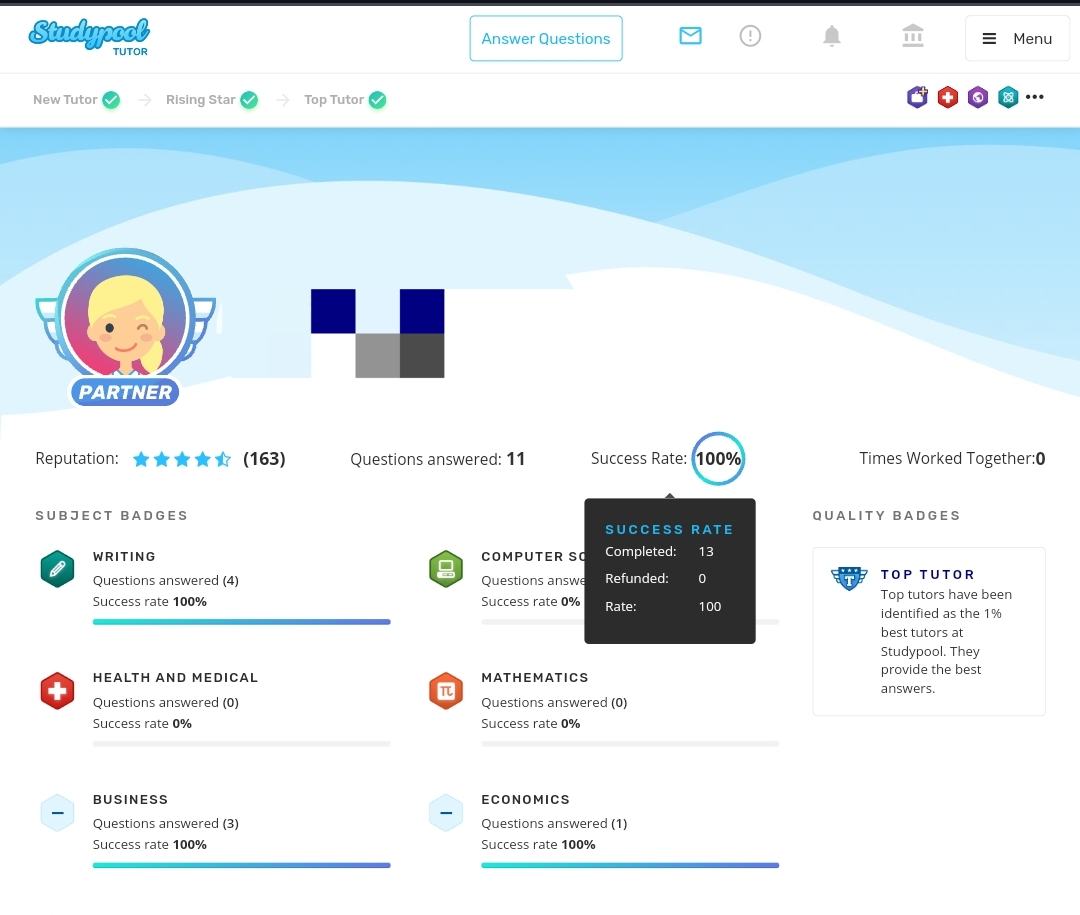1080x915 pixels.
Task: Click the green check next to Rising Star
Action: (x=249, y=100)
